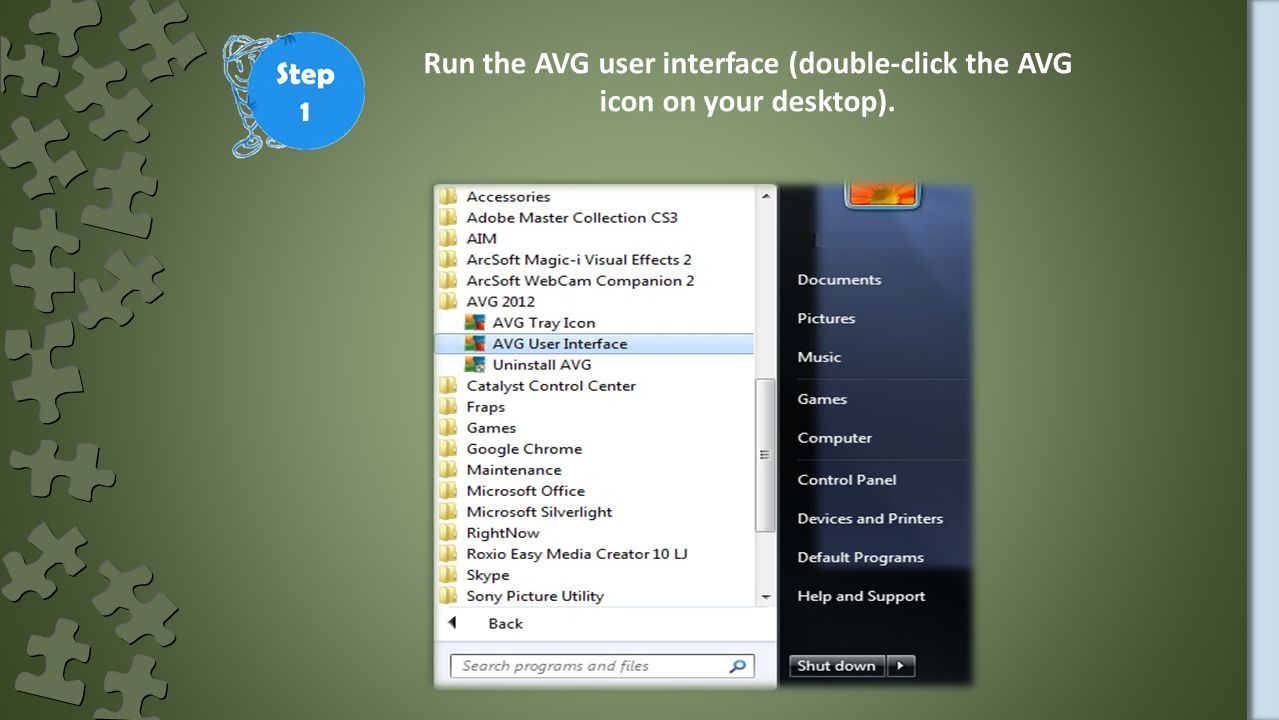Click the AVG Tray Icon shortcut icon
This screenshot has width=1279, height=720.
tap(475, 323)
